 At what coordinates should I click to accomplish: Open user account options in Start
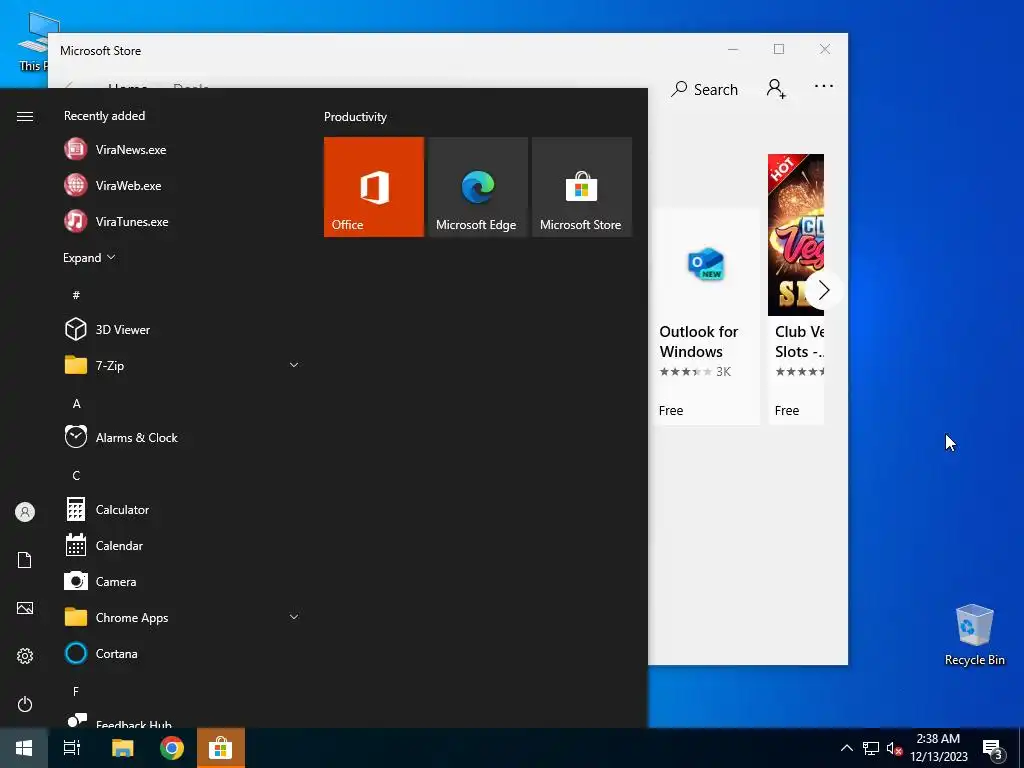pyautogui.click(x=25, y=512)
